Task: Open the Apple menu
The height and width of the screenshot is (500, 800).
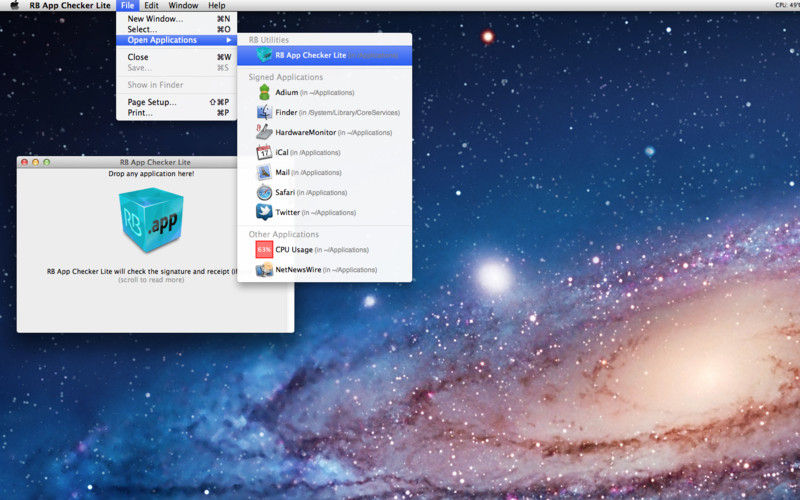Action: pyautogui.click(x=14, y=5)
